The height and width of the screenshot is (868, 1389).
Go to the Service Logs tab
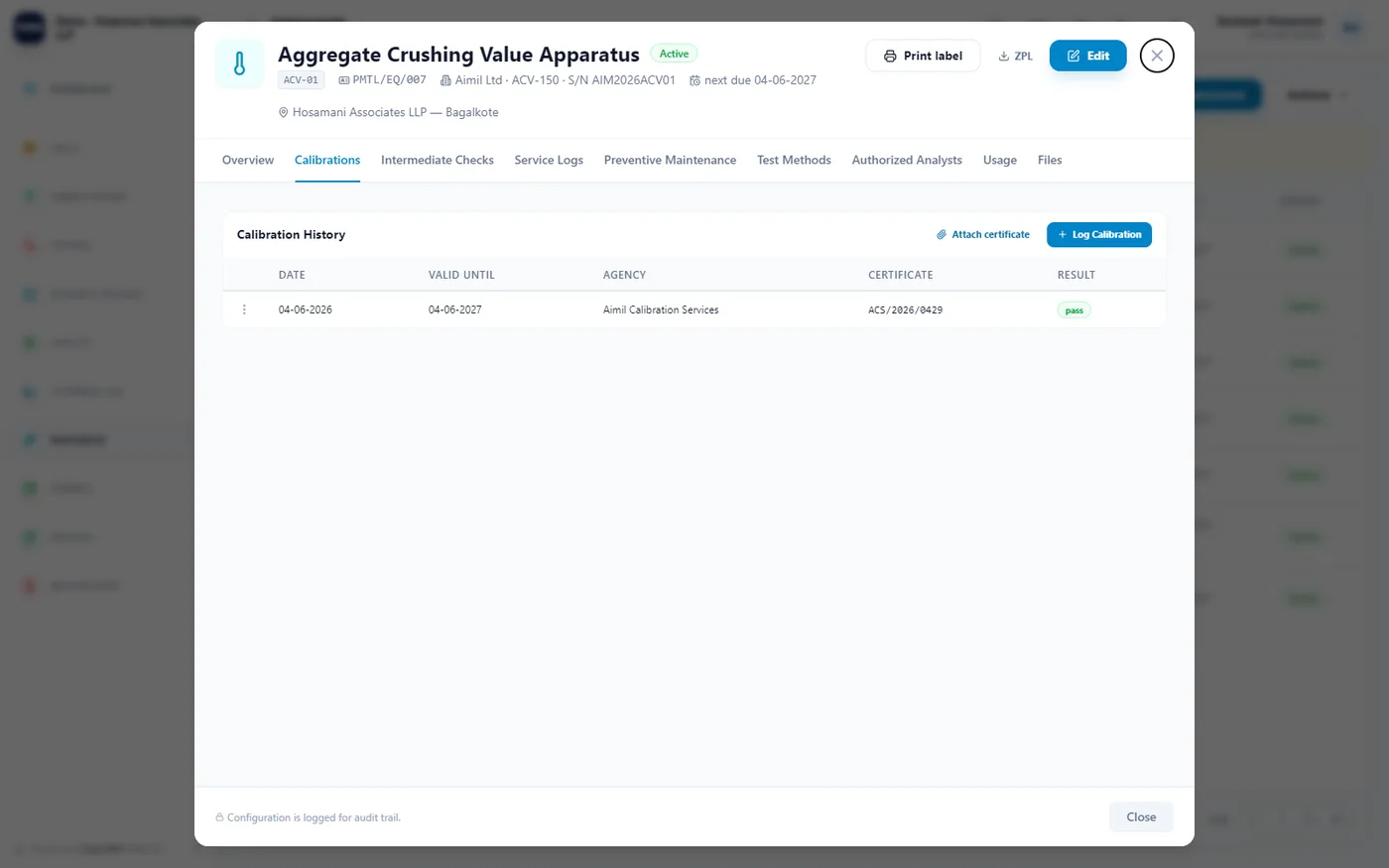coord(549,160)
